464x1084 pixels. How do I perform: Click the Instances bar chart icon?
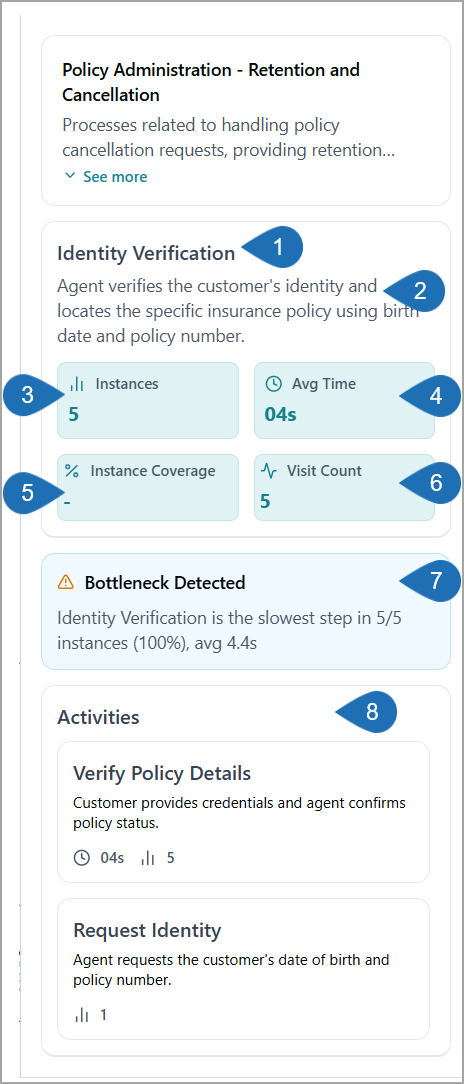point(77,384)
